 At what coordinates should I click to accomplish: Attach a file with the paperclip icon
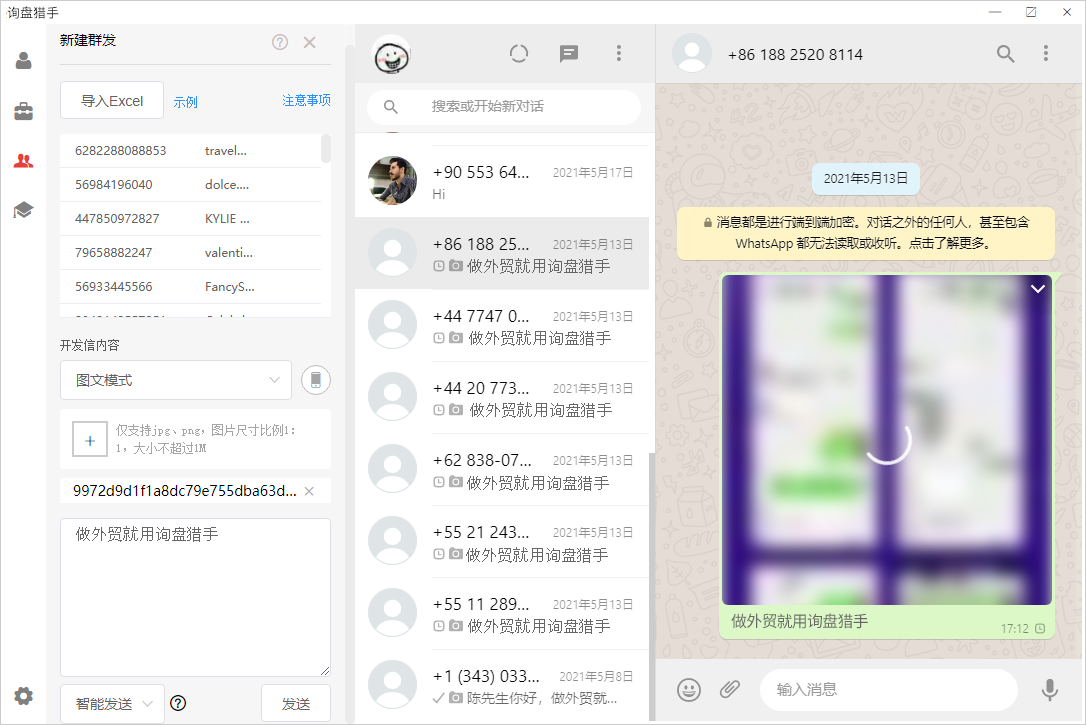[729, 689]
